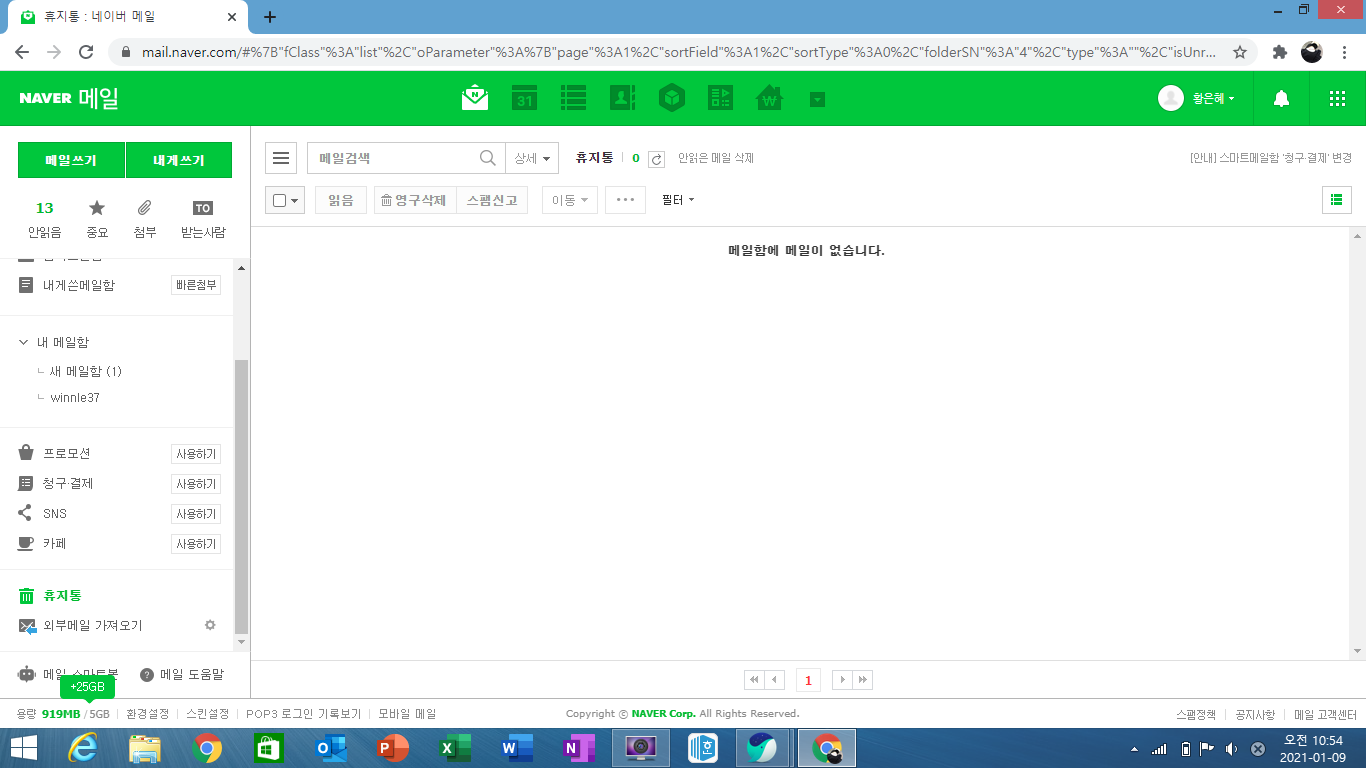Open the Office document icon in header
1366x768 pixels.
coord(720,98)
